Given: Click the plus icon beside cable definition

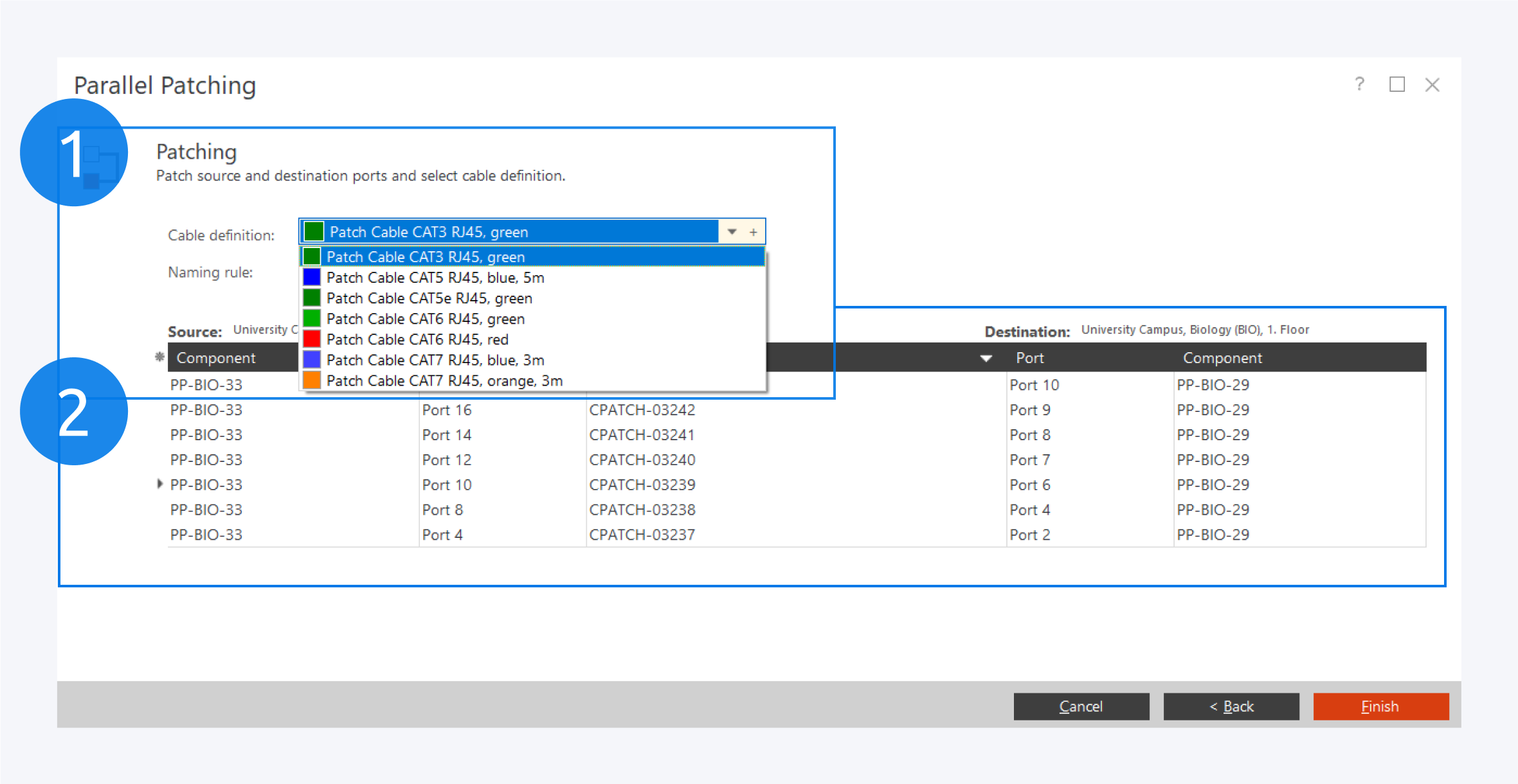Looking at the screenshot, I should coord(754,232).
